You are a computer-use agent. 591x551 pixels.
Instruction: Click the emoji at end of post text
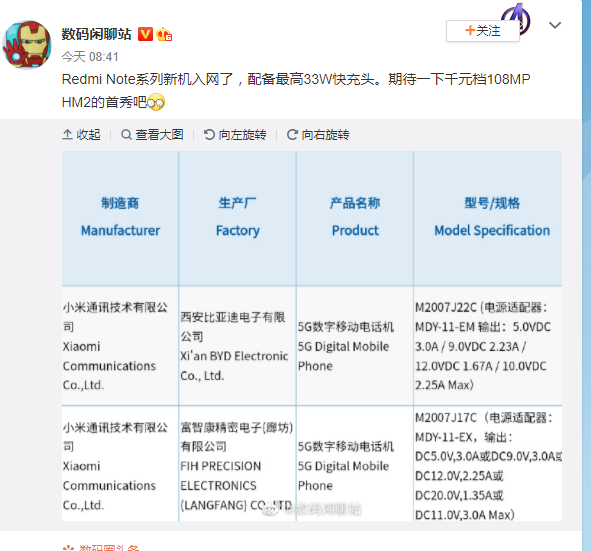point(156,102)
